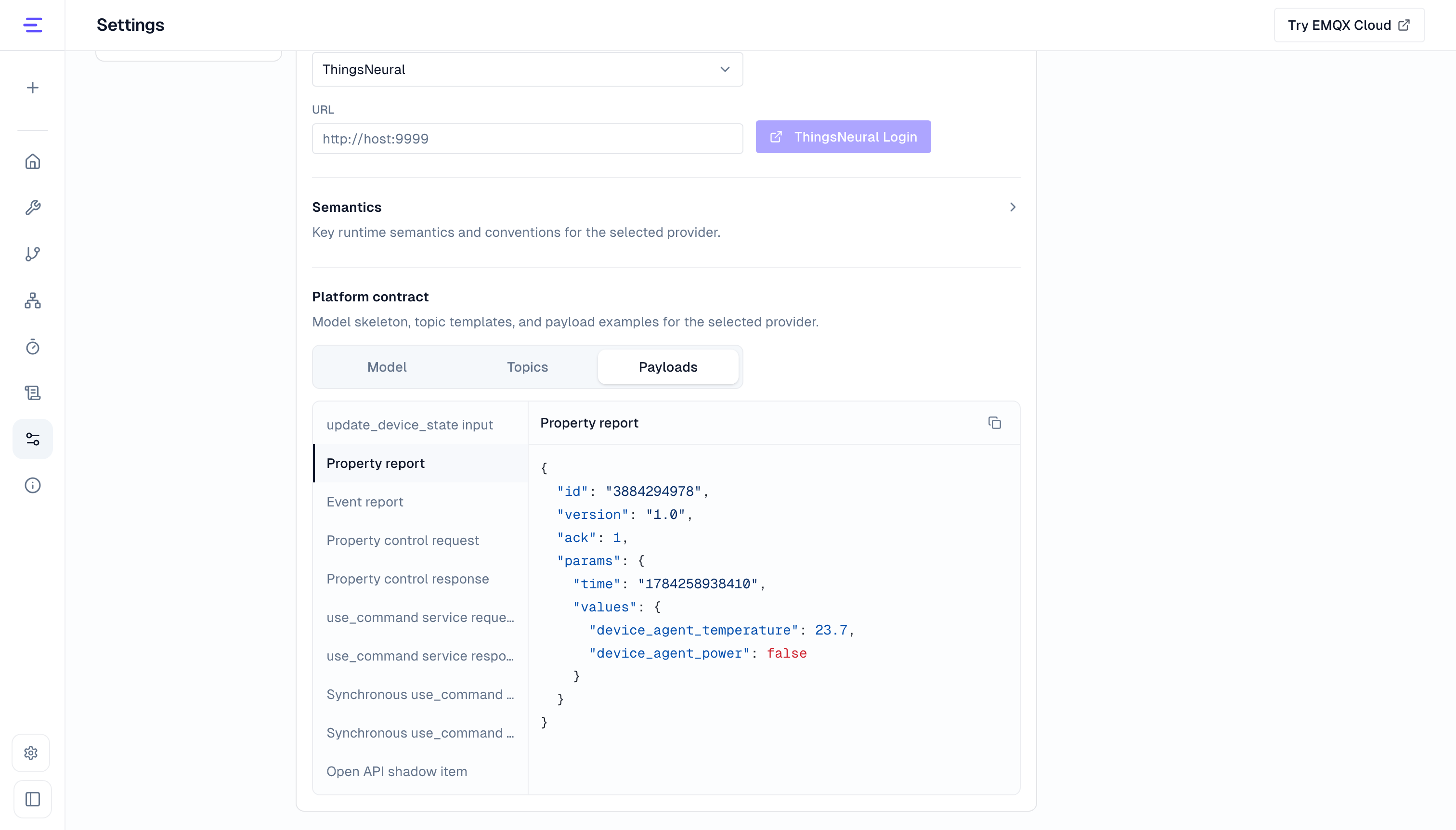This screenshot has width=1456, height=830.
Task: Click the "3884294978" id value
Action: point(653,492)
